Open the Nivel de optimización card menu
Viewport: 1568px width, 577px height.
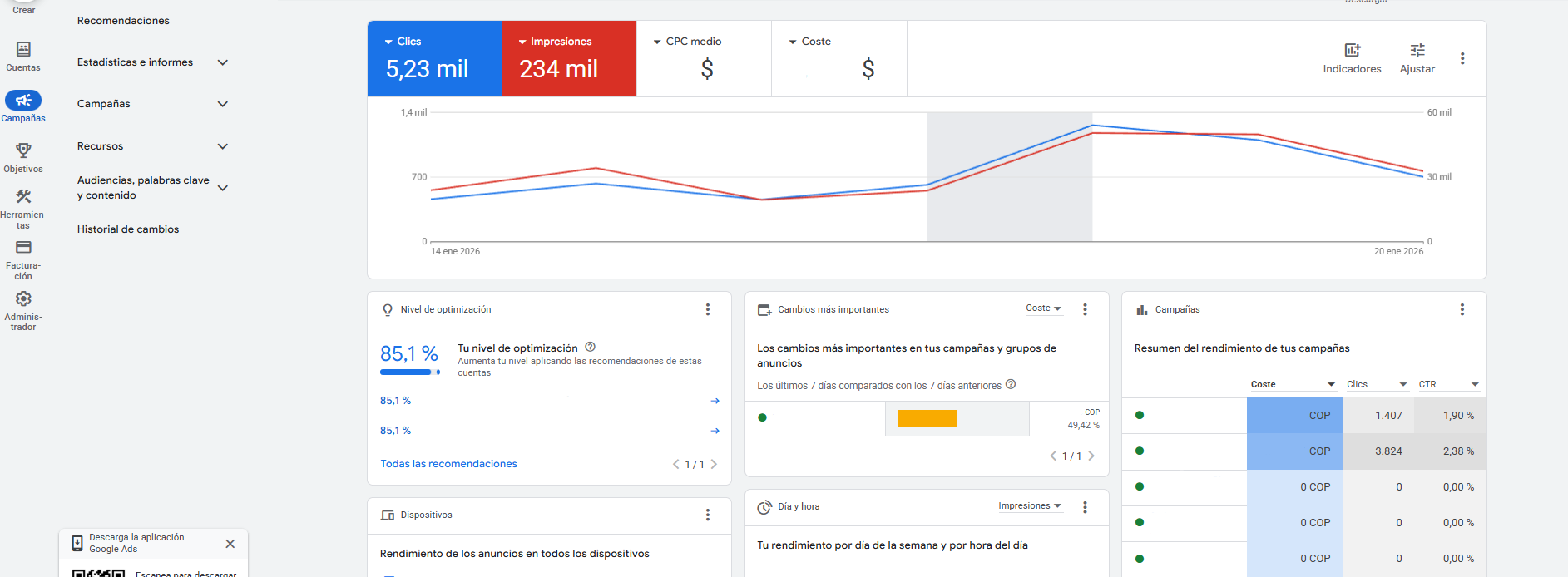pos(708,309)
